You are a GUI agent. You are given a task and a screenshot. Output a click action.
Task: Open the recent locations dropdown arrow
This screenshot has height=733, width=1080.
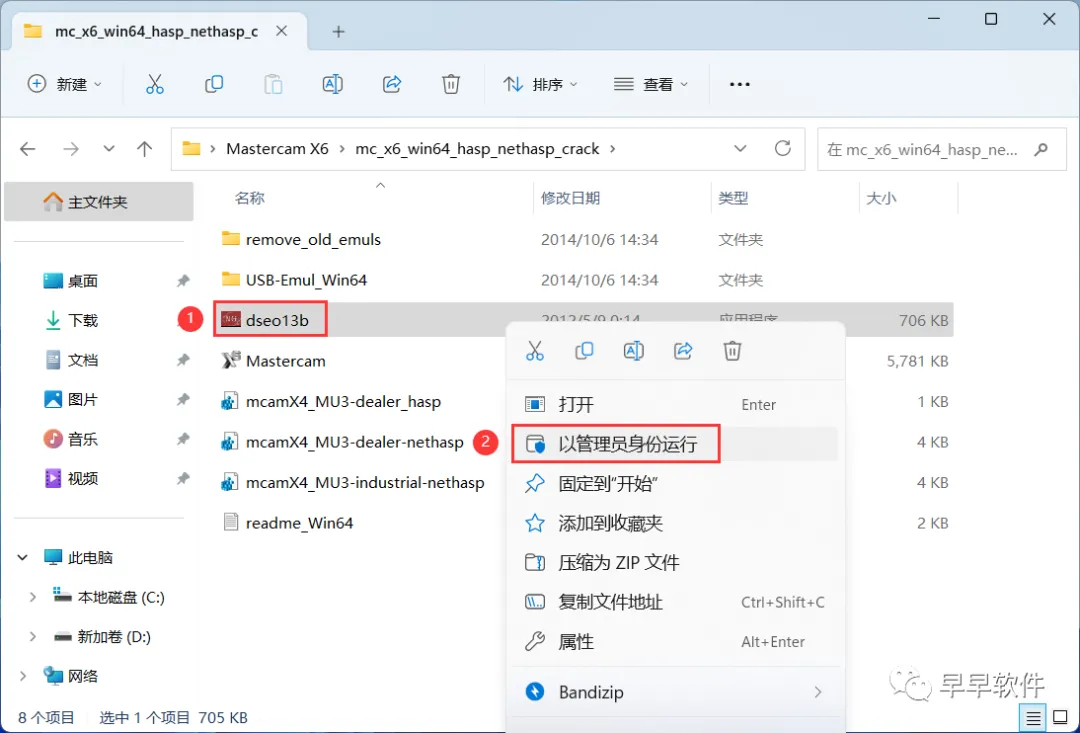pyautogui.click(x=109, y=149)
